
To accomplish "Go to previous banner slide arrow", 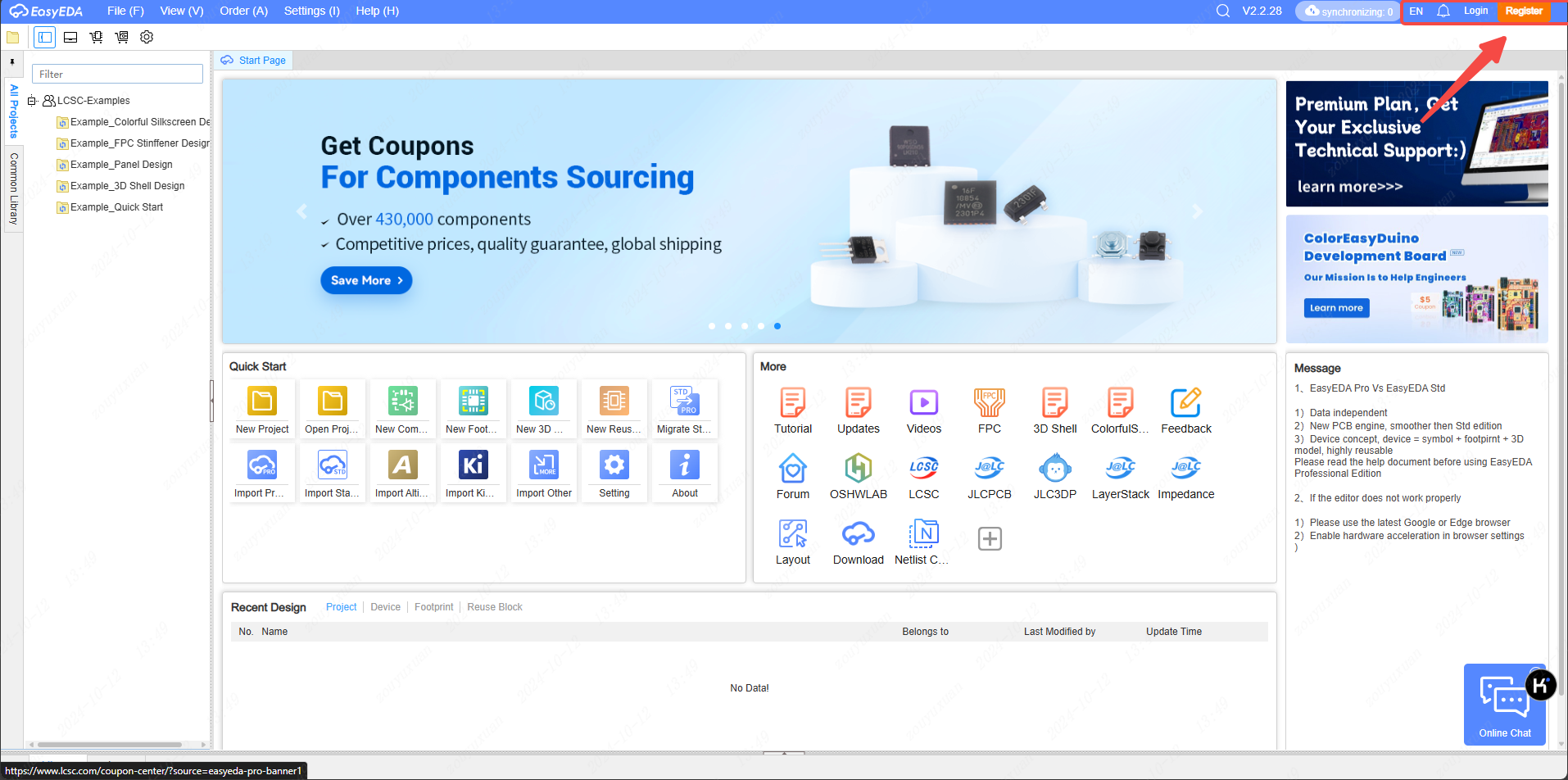I will pyautogui.click(x=301, y=211).
